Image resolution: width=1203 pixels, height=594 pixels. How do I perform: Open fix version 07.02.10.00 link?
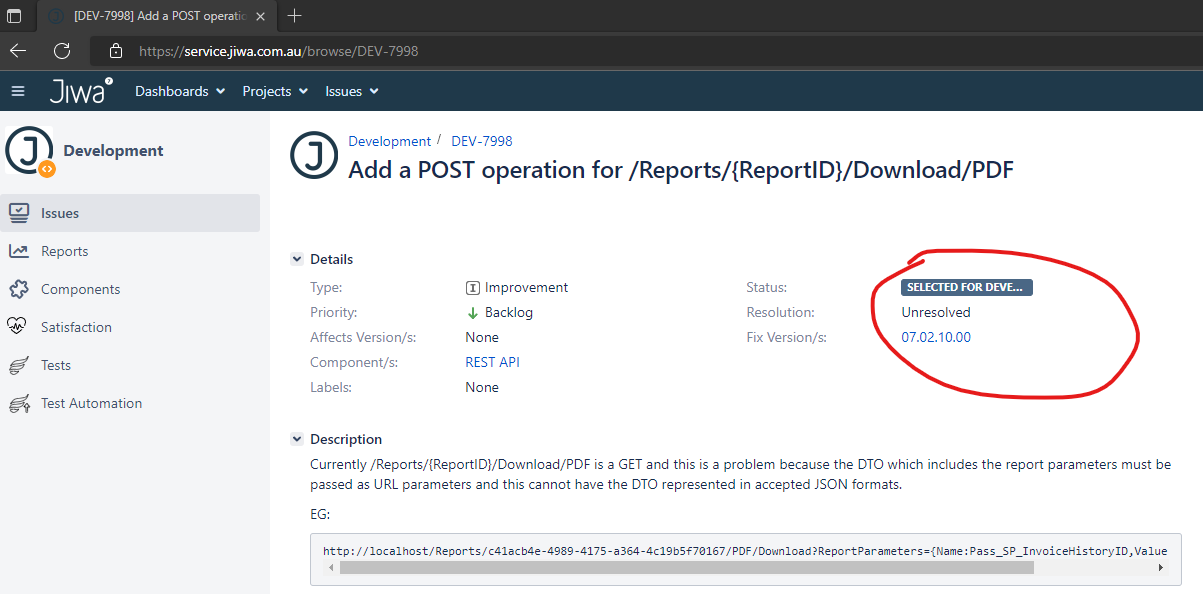point(936,337)
